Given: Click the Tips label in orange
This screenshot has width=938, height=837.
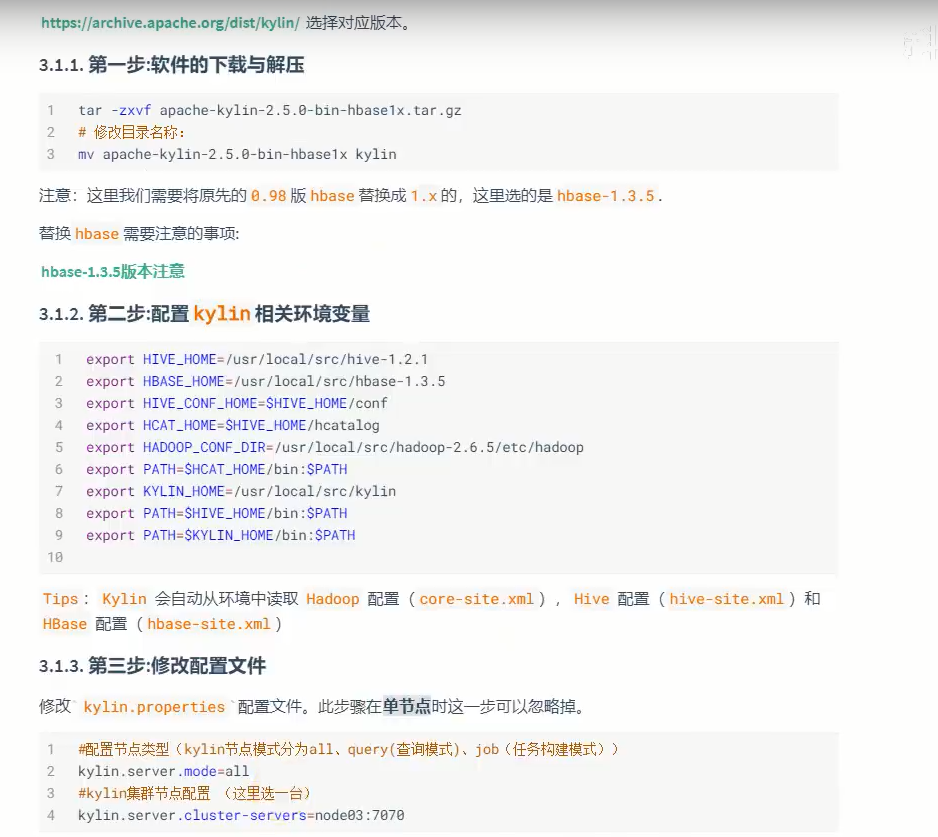Looking at the screenshot, I should [x=60, y=599].
